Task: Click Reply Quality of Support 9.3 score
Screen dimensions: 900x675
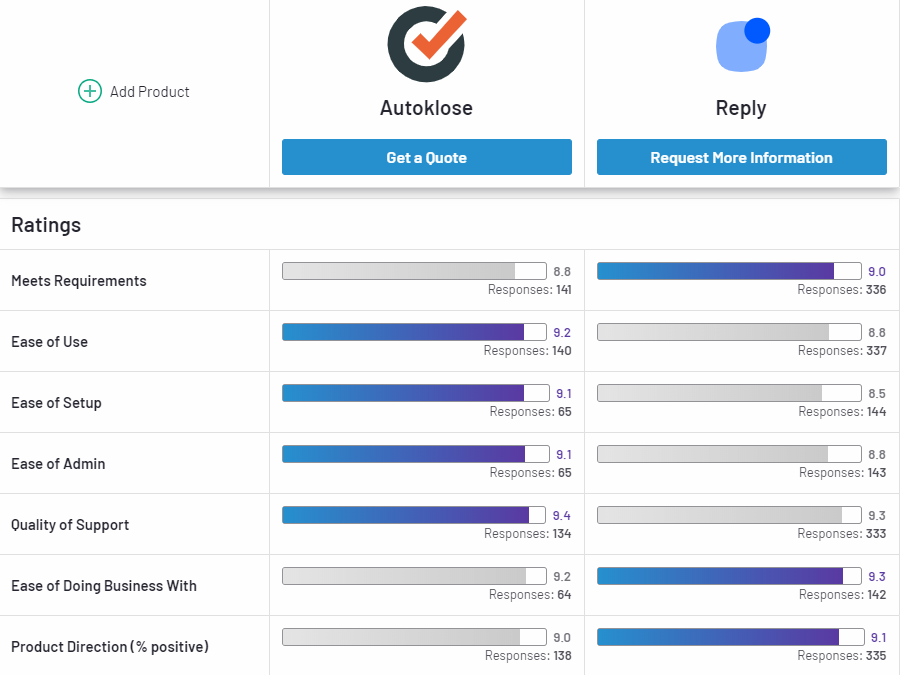Action: coord(877,515)
